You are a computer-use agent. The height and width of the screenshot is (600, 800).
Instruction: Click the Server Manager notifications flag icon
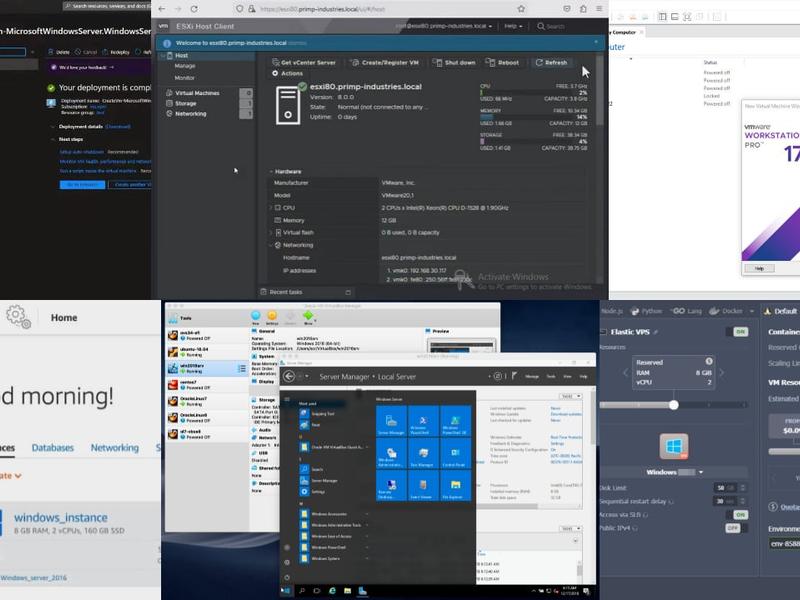(x=514, y=376)
